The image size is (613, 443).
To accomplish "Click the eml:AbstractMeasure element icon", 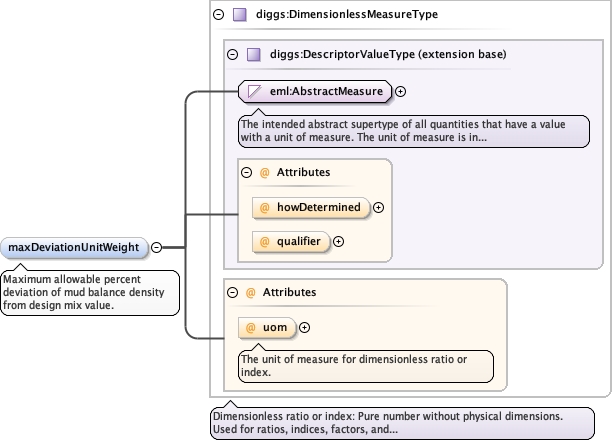I will 255,91.
